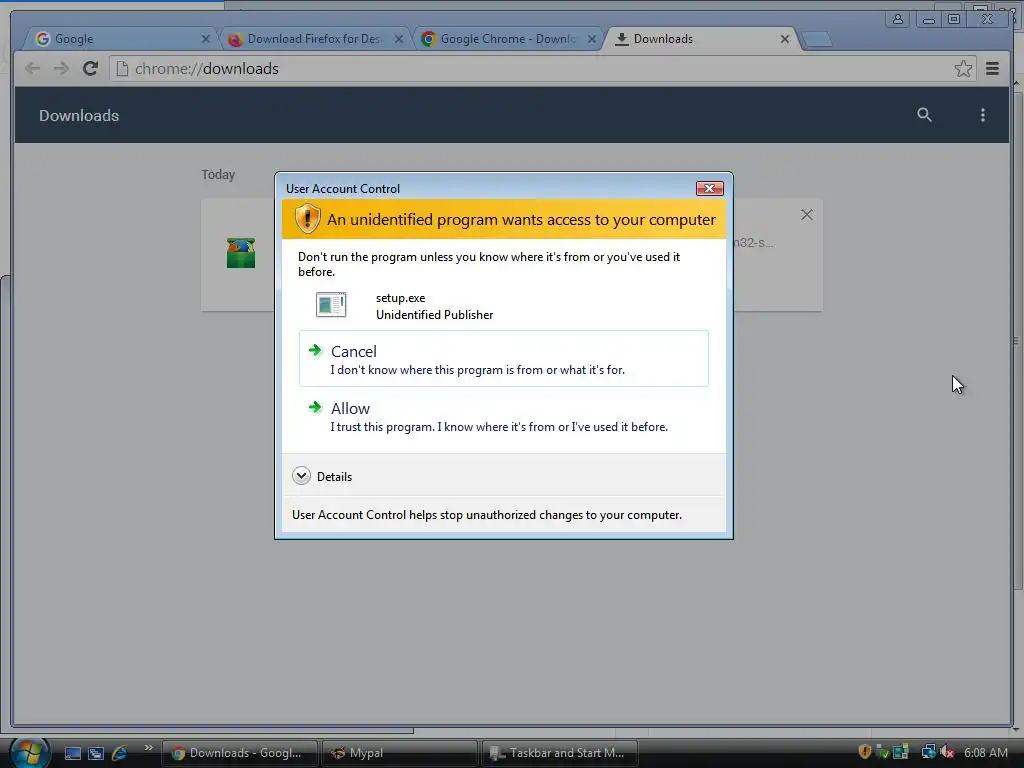Click the Downloads page heading
This screenshot has height=768, width=1024.
pyautogui.click(x=79, y=116)
